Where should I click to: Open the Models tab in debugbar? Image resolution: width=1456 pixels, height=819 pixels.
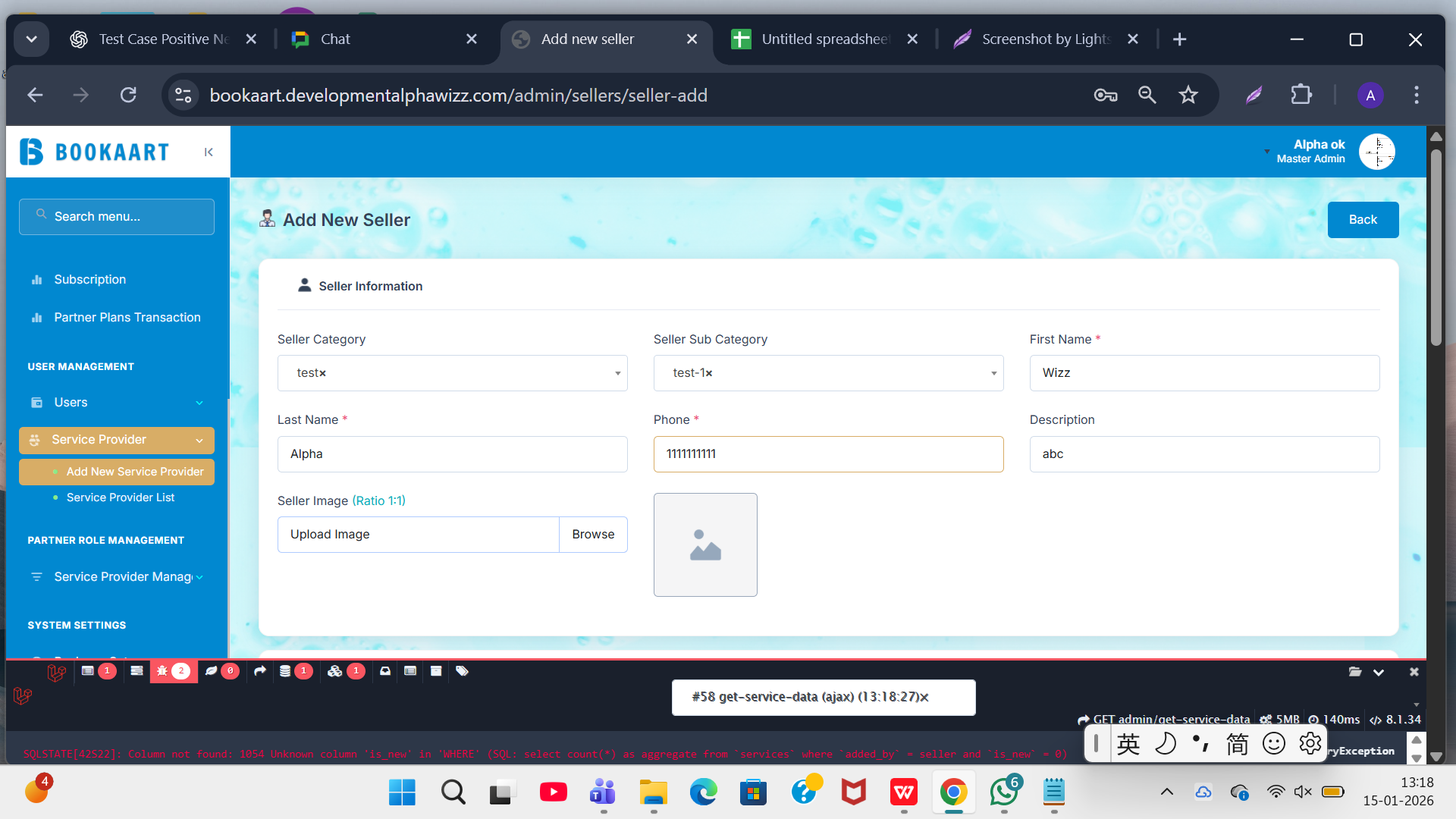(345, 671)
